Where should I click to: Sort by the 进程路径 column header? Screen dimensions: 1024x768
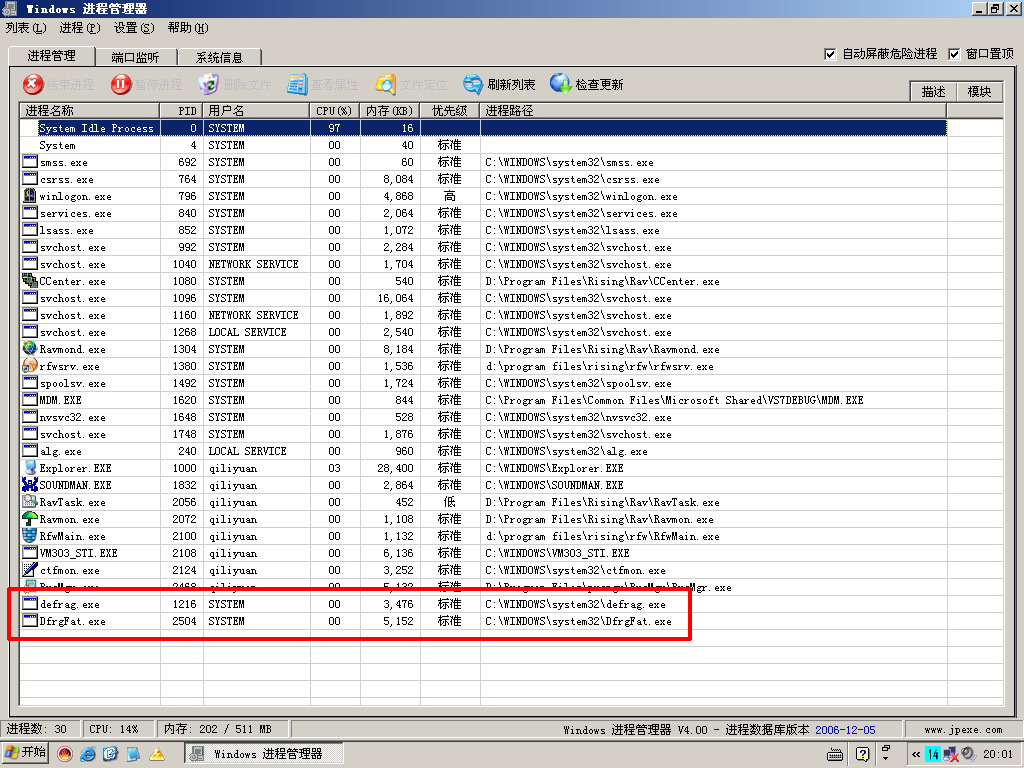[x=713, y=110]
